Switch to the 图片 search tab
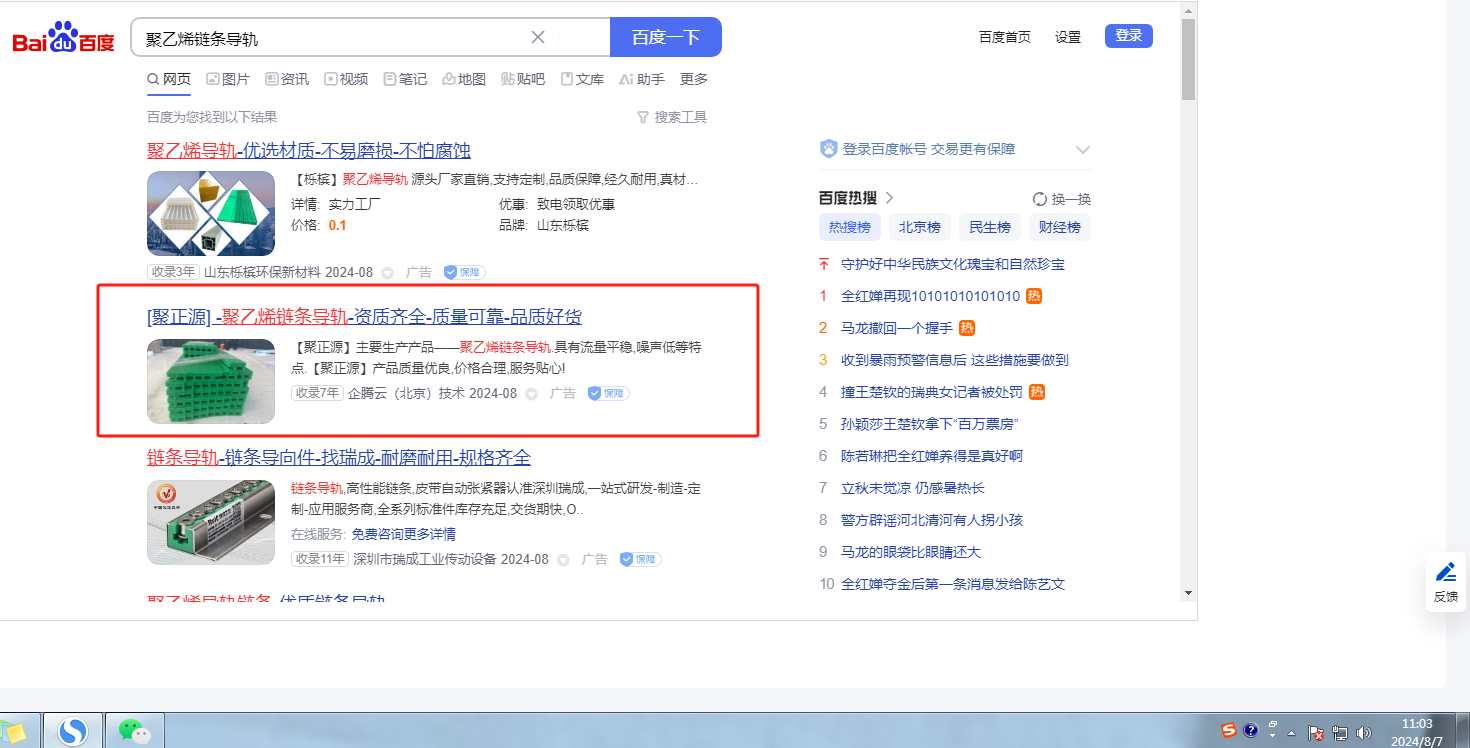The image size is (1470, 748). [x=228, y=79]
